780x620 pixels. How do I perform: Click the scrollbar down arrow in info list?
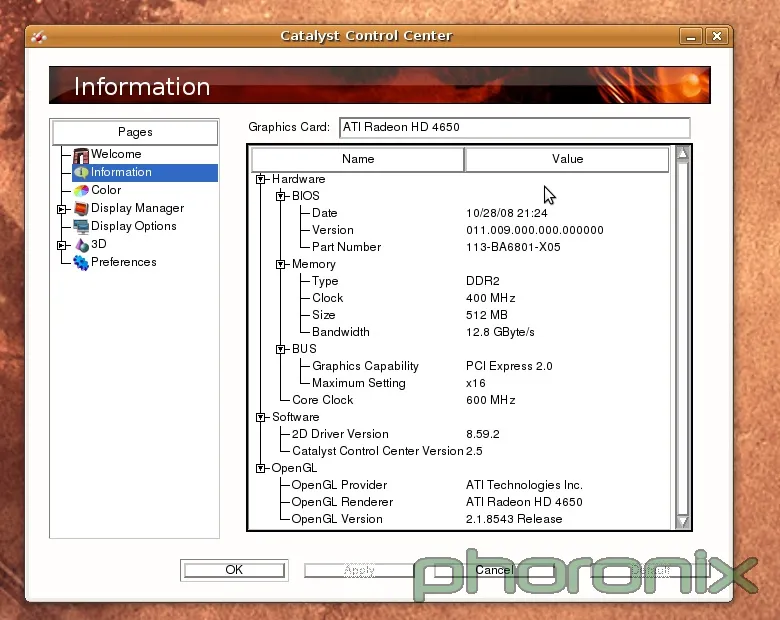pos(682,521)
